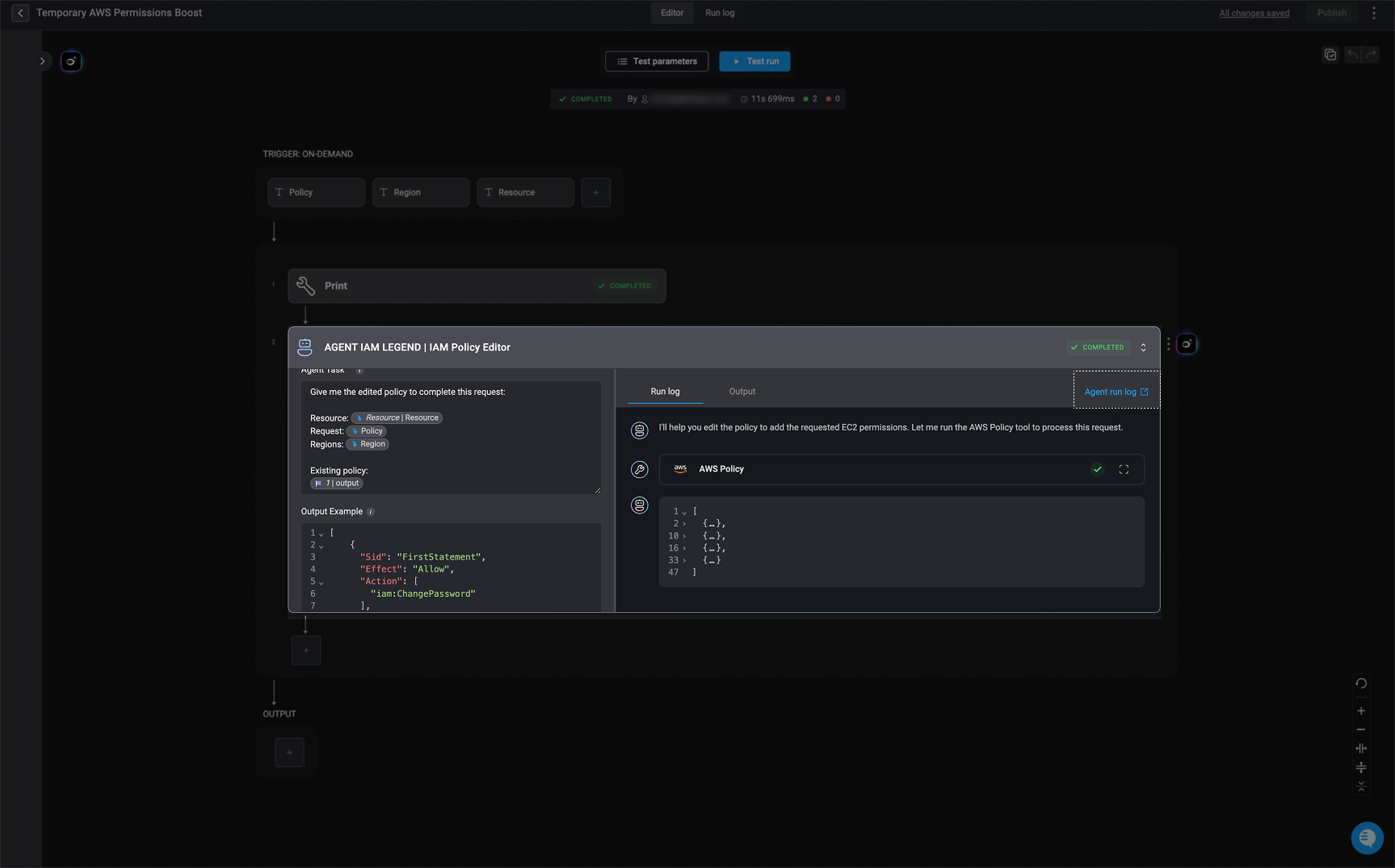Viewport: 1395px width, 868px height.
Task: Select the Region variable chip in task
Action: [x=368, y=444]
